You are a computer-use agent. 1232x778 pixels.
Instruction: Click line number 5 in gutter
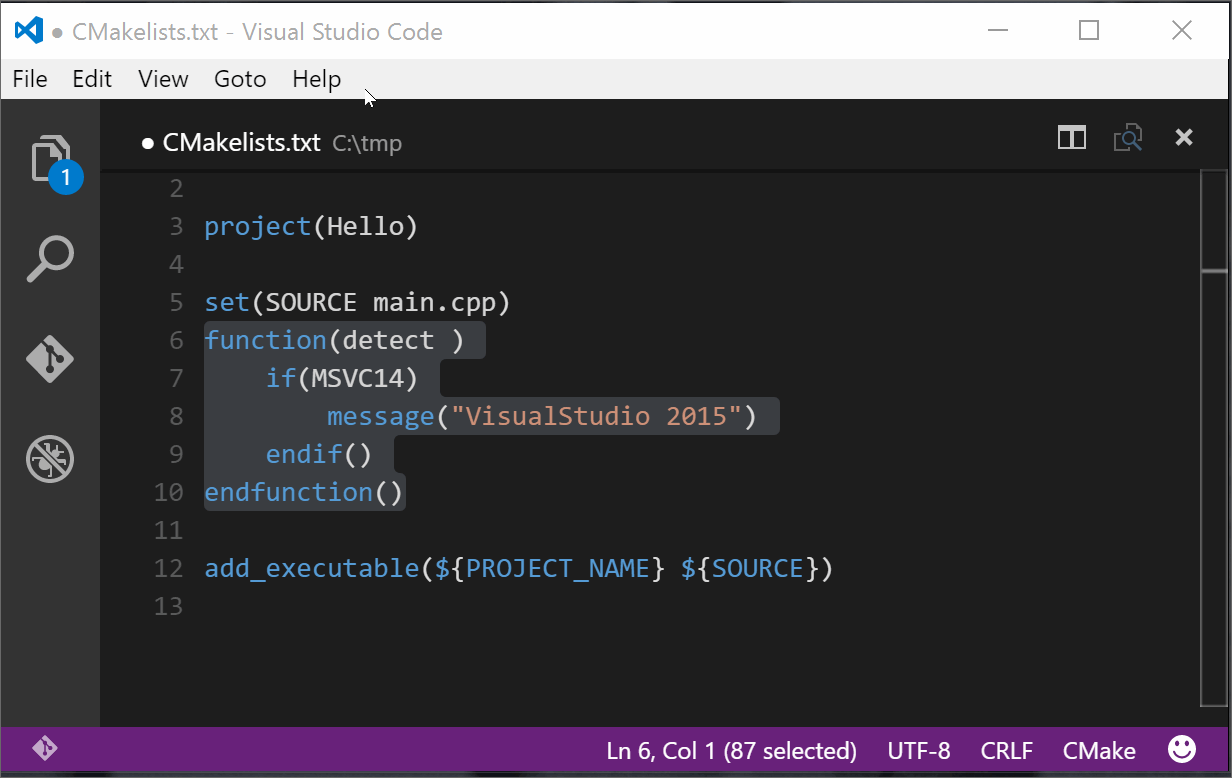(x=177, y=302)
